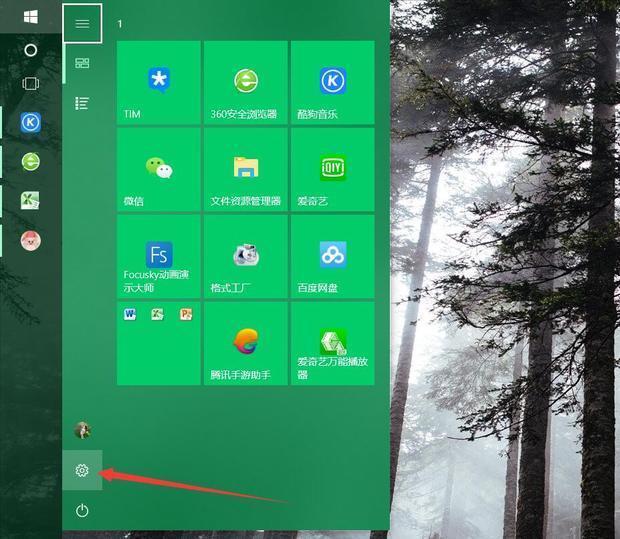The width and height of the screenshot is (620, 539).
Task: Click tile group name "1"
Action: [120, 24]
